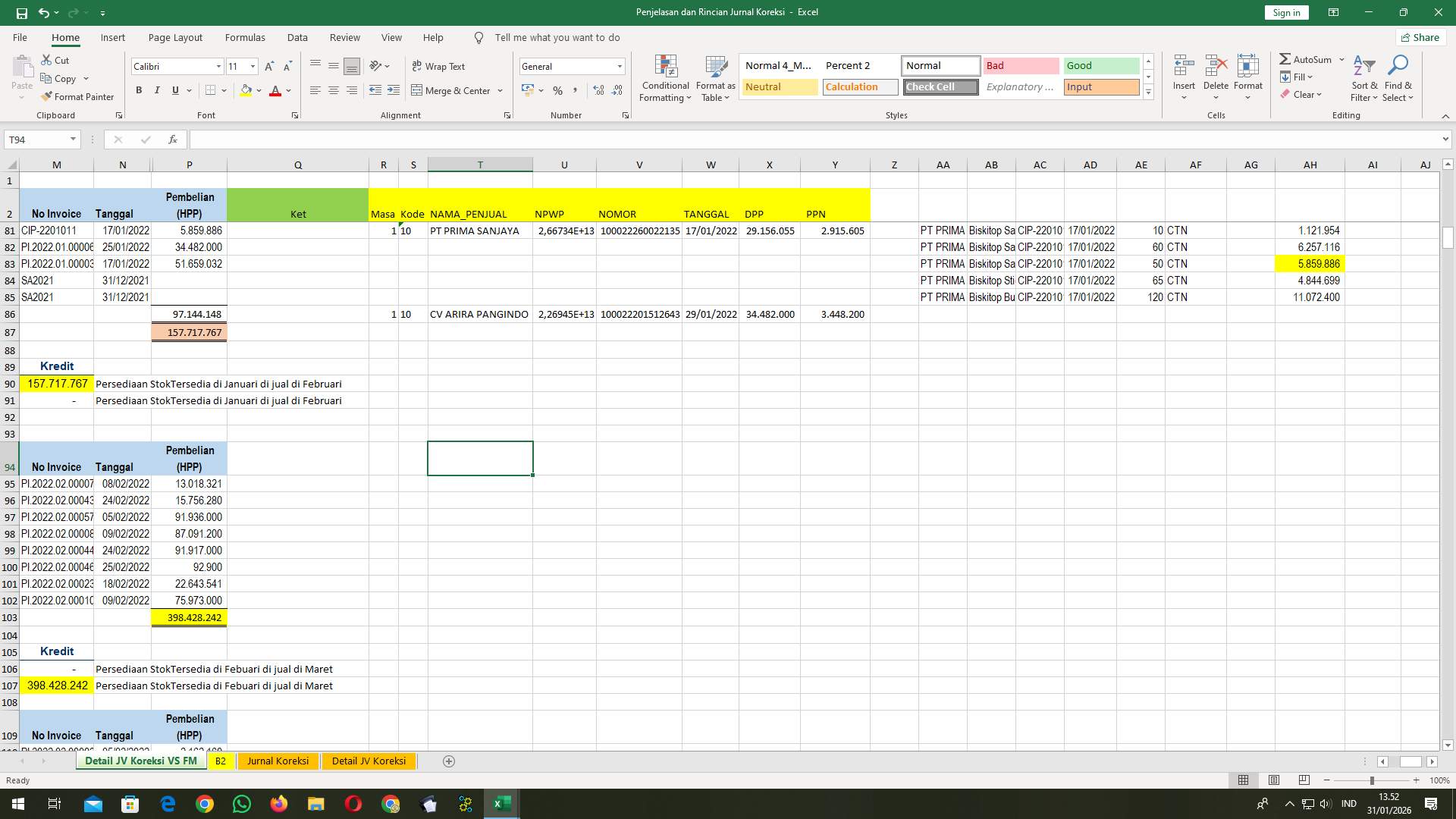Image resolution: width=1456 pixels, height=819 pixels.
Task: Click the Sign in button
Action: pos(1285,12)
